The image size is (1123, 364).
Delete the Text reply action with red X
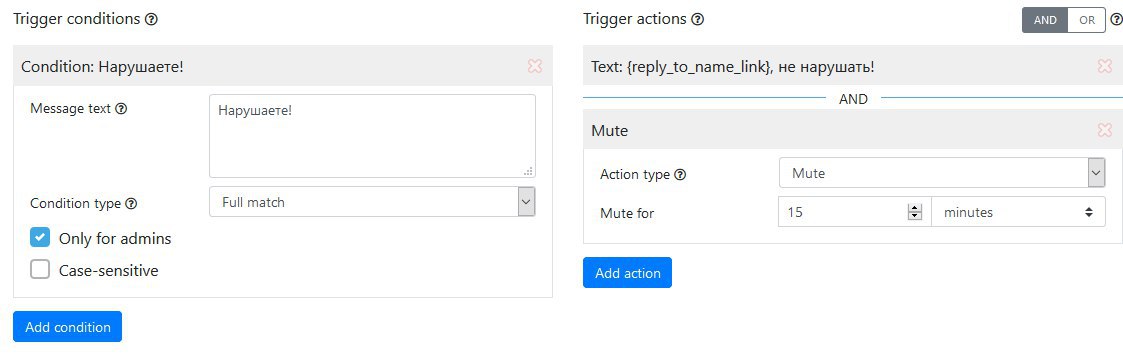pyautogui.click(x=1104, y=66)
